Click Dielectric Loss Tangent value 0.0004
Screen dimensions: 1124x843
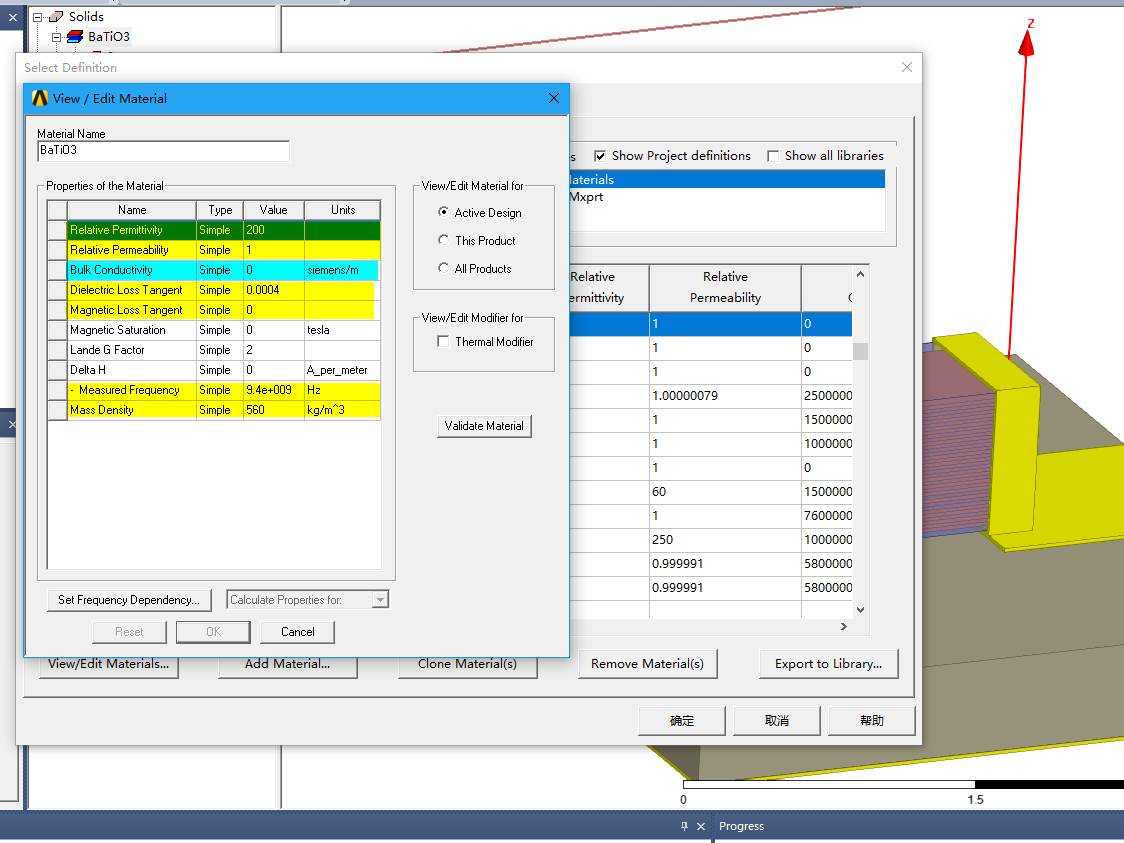click(x=274, y=290)
